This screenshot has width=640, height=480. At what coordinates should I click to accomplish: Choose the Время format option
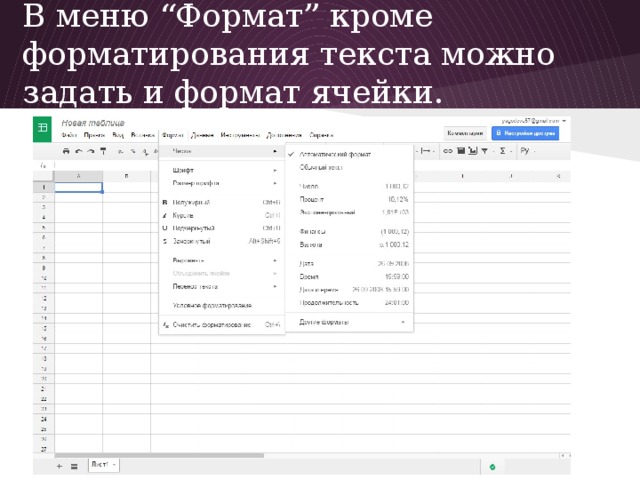(349, 277)
